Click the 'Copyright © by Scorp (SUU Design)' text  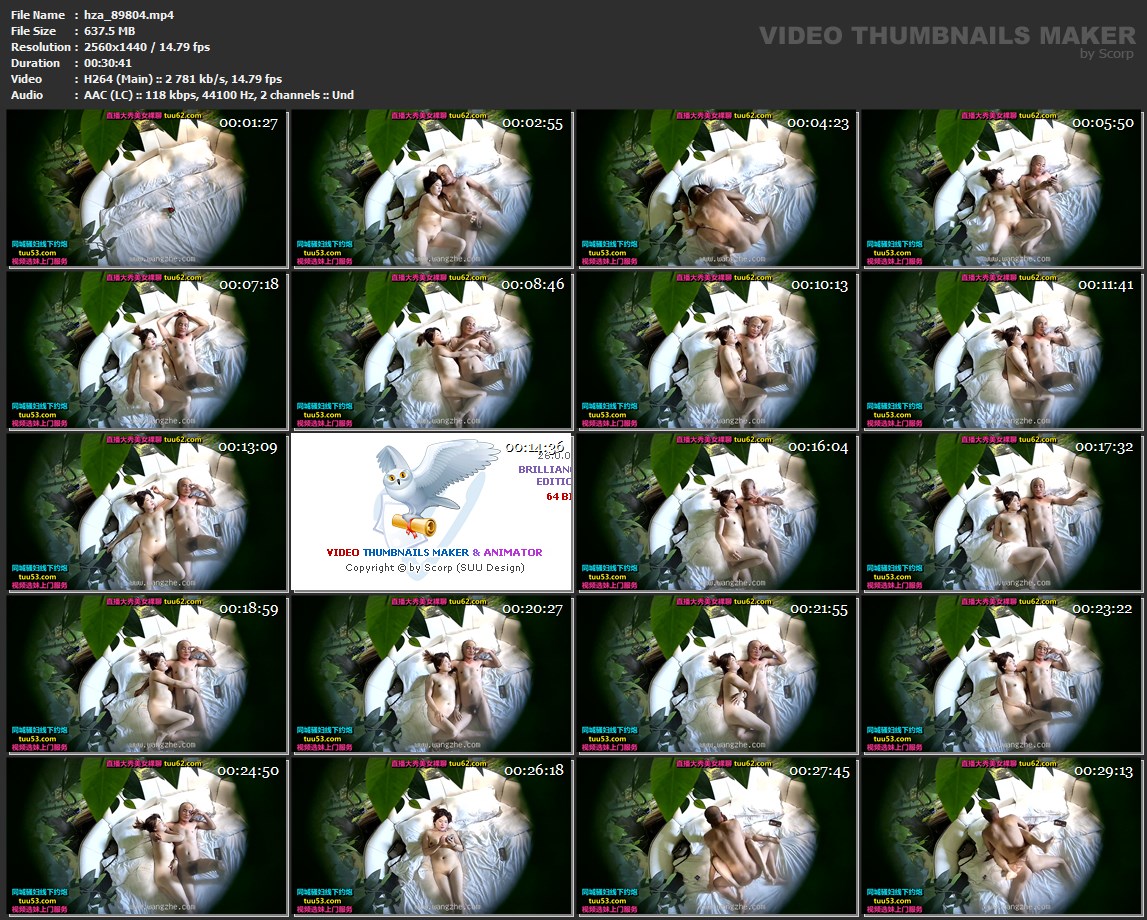pyautogui.click(x=434, y=568)
